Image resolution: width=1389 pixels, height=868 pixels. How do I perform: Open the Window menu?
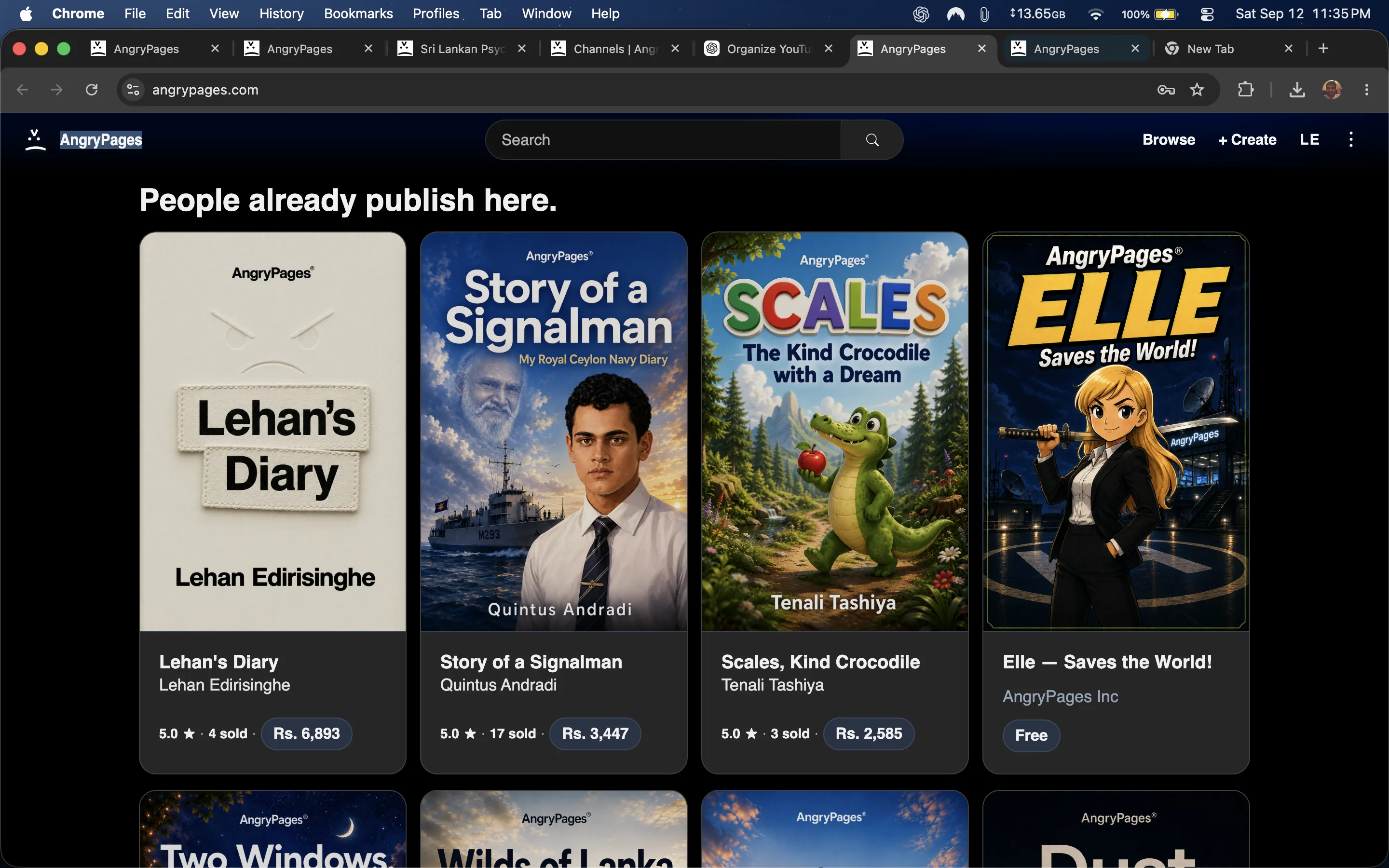pos(546,14)
